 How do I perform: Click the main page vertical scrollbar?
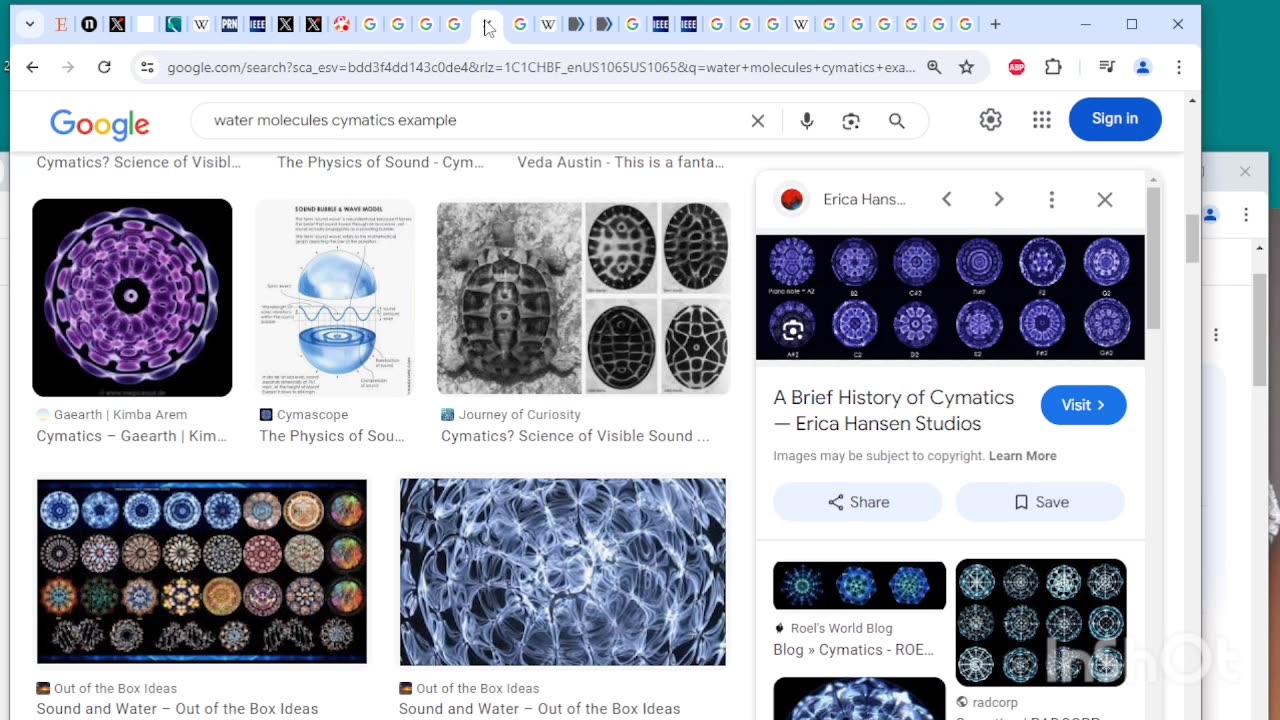1192,238
